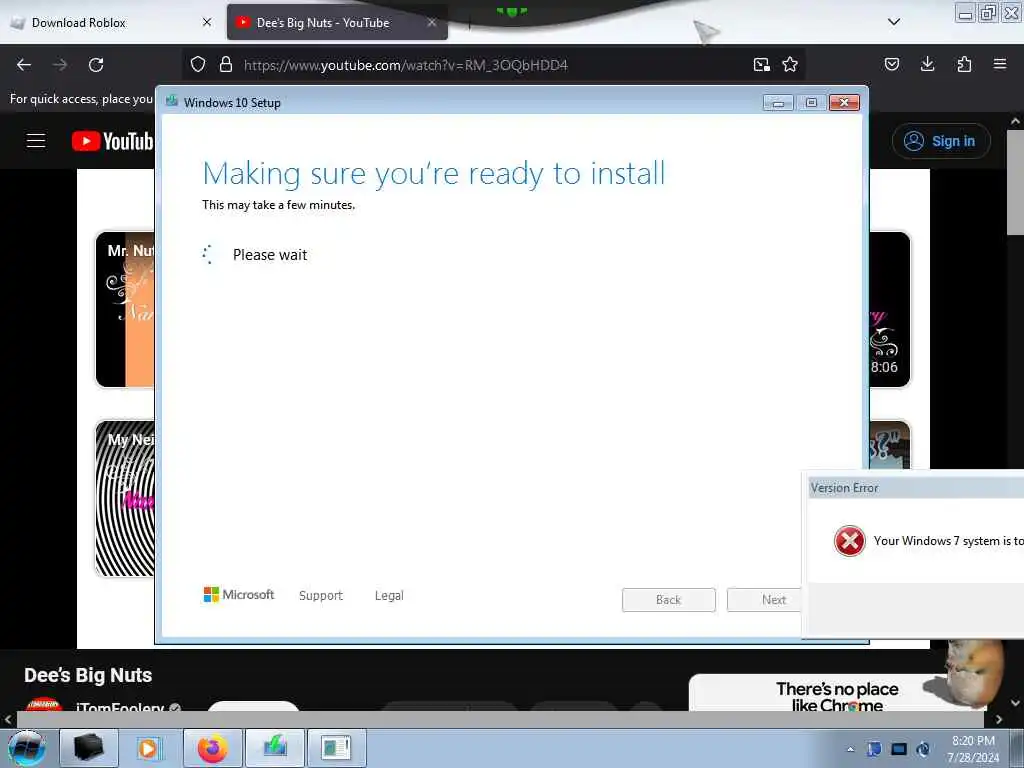Open the Windows Start orb
The image size is (1024, 768).
point(27,748)
